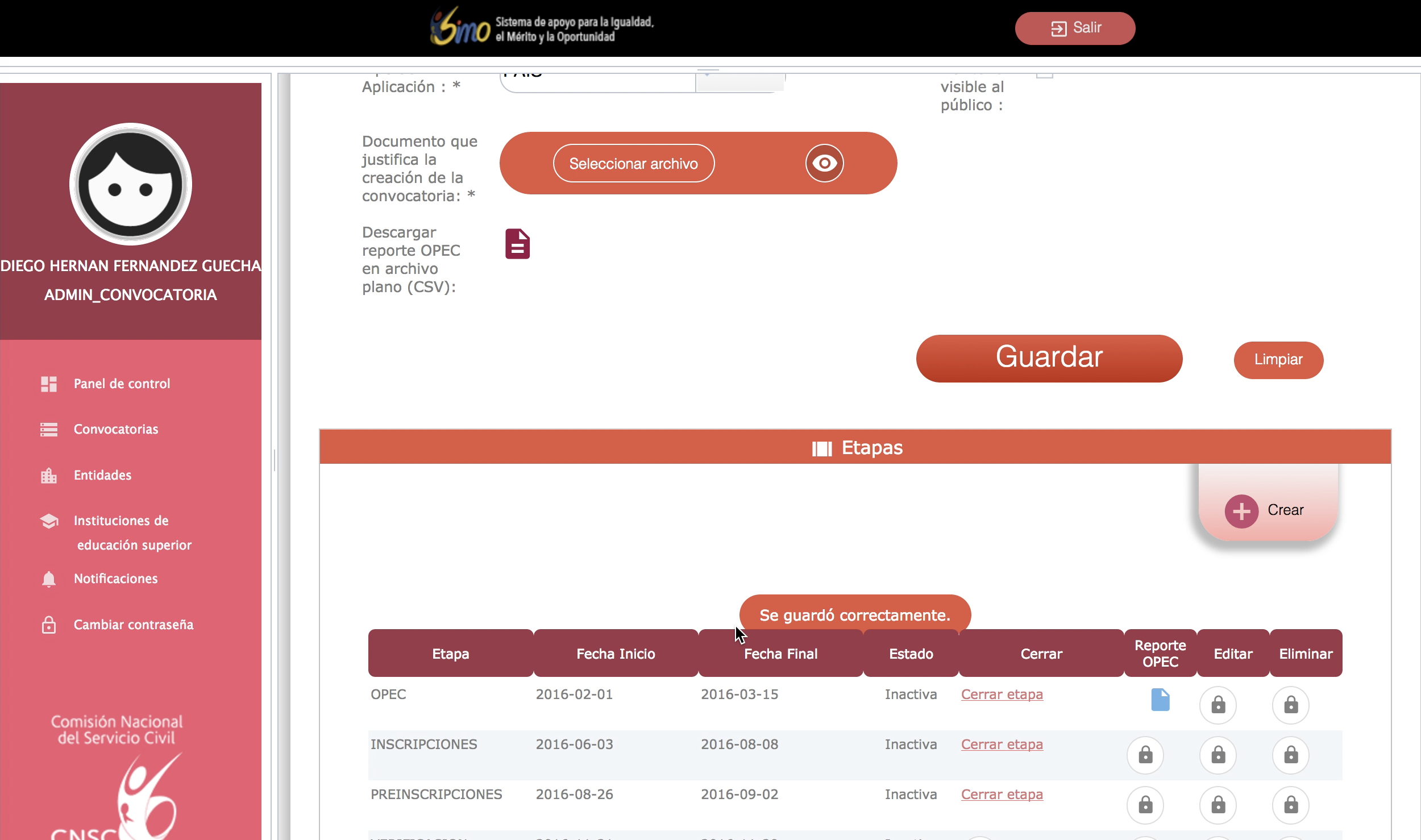
Task: Click the Limpiar button
Action: (1278, 360)
